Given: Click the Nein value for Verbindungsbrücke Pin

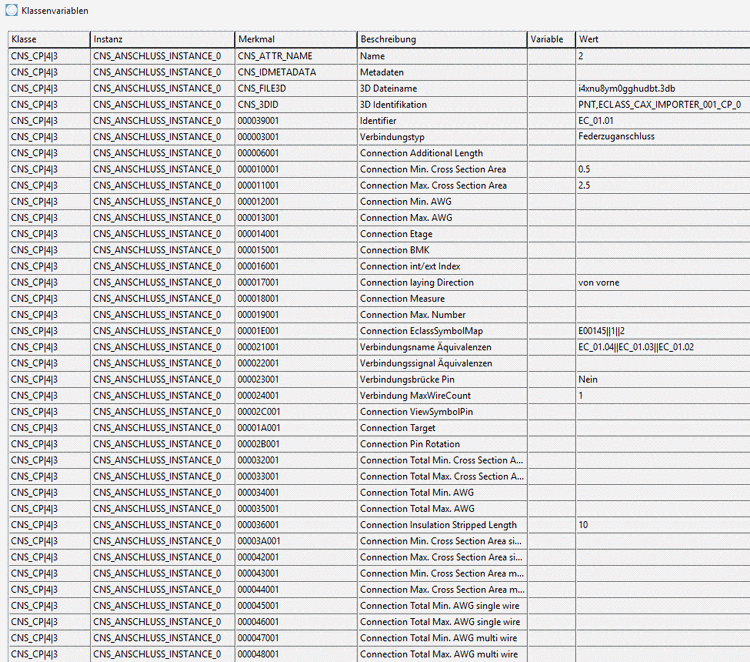Looking at the screenshot, I should 588,380.
